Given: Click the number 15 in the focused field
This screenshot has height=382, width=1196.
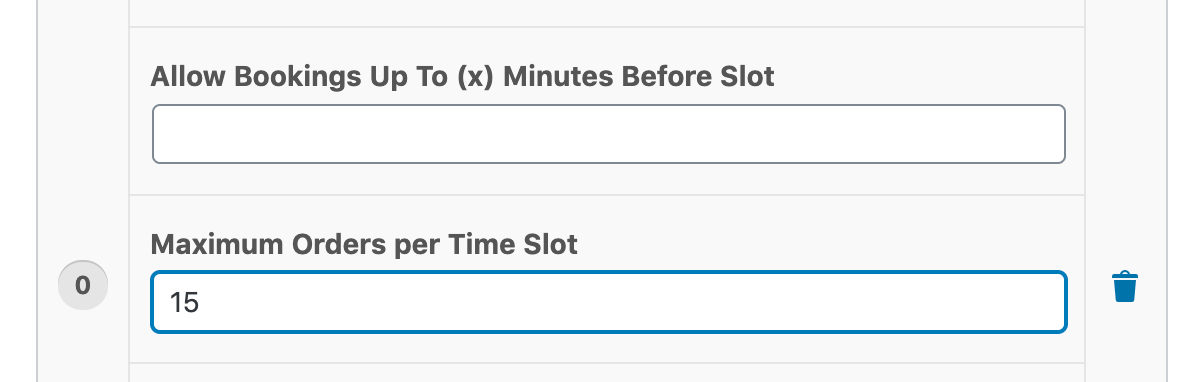Looking at the screenshot, I should point(185,303).
